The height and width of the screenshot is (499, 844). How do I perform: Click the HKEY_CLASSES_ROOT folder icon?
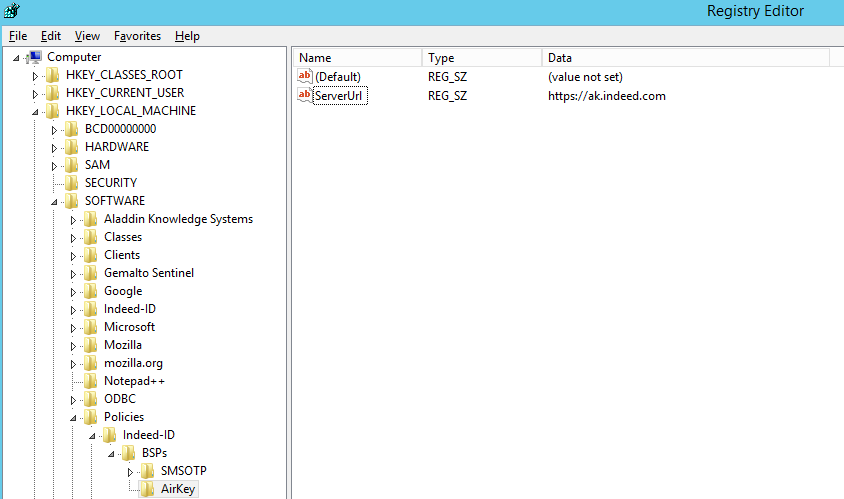pyautogui.click(x=53, y=75)
